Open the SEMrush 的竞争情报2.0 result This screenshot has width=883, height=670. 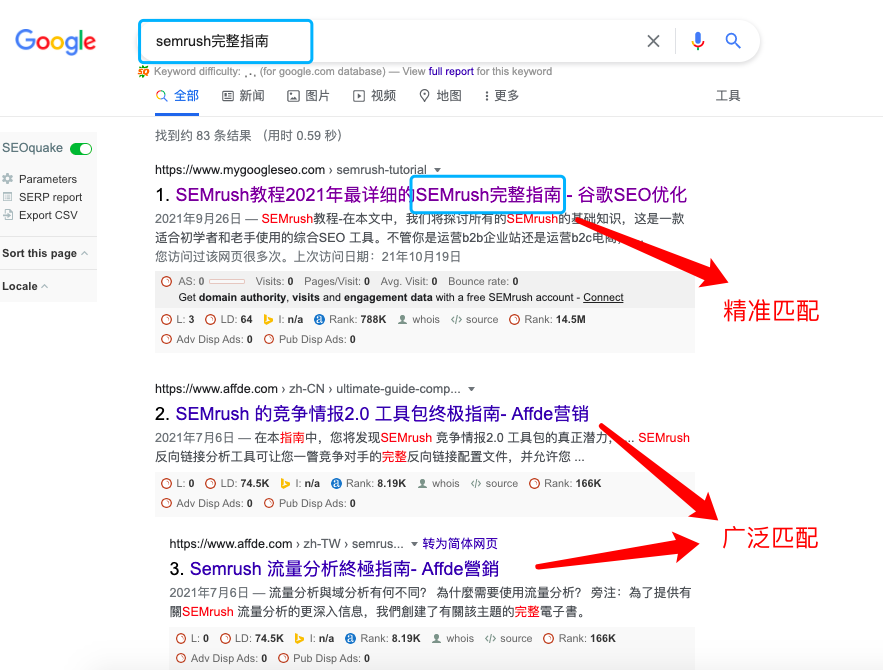click(x=382, y=414)
